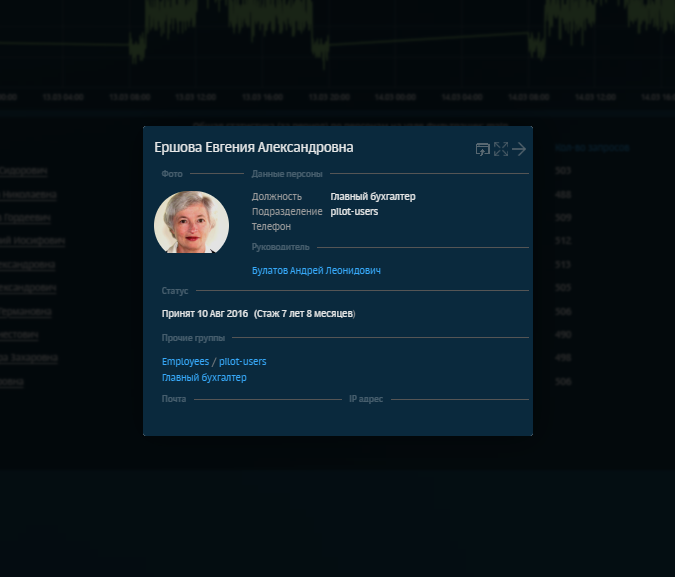Click the (Стаж 7 лет 8 месяцев) text
This screenshot has height=577, width=675.
pyautogui.click(x=304, y=313)
